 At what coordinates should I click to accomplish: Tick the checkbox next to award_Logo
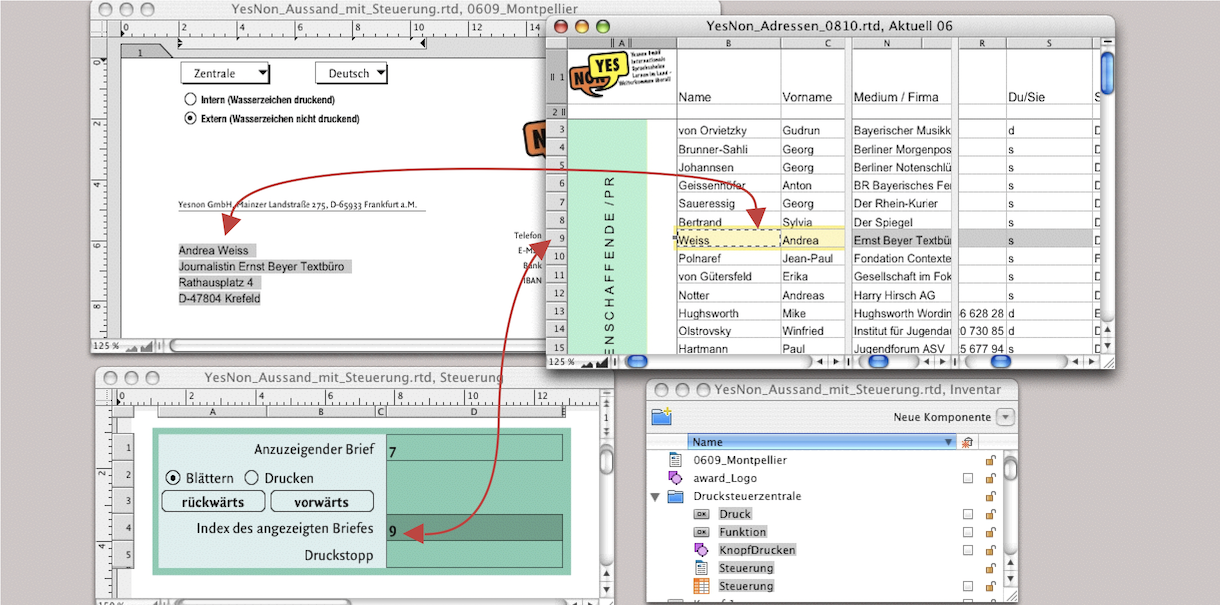point(967,478)
